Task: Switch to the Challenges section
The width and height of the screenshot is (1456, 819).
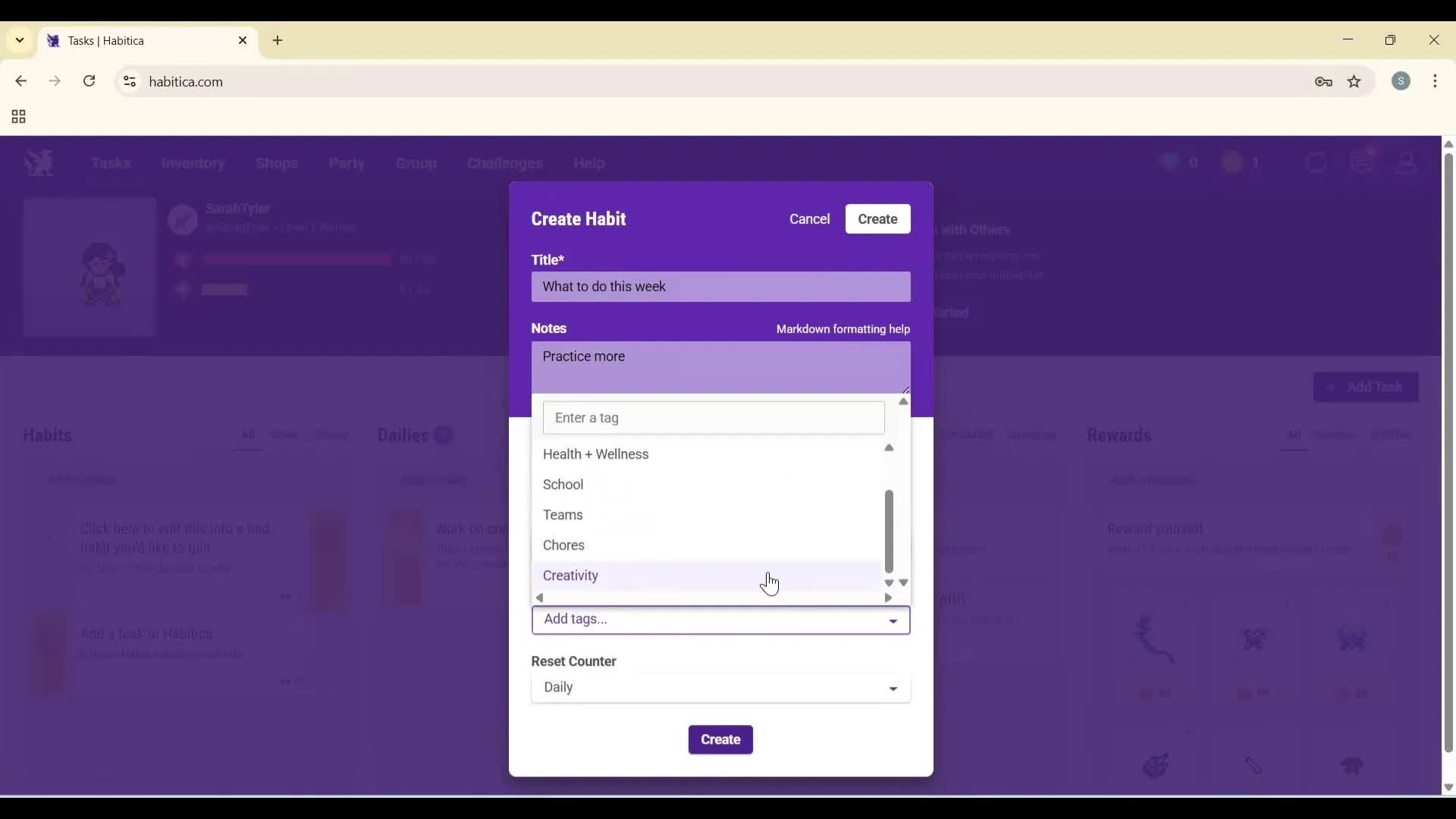Action: coord(504,164)
